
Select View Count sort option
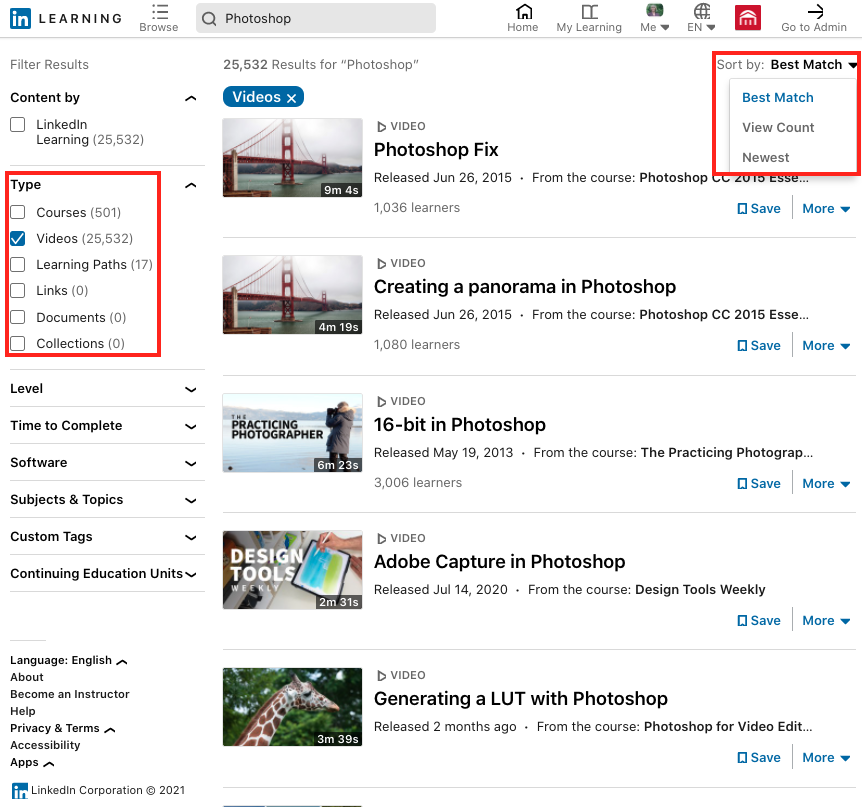(x=778, y=128)
